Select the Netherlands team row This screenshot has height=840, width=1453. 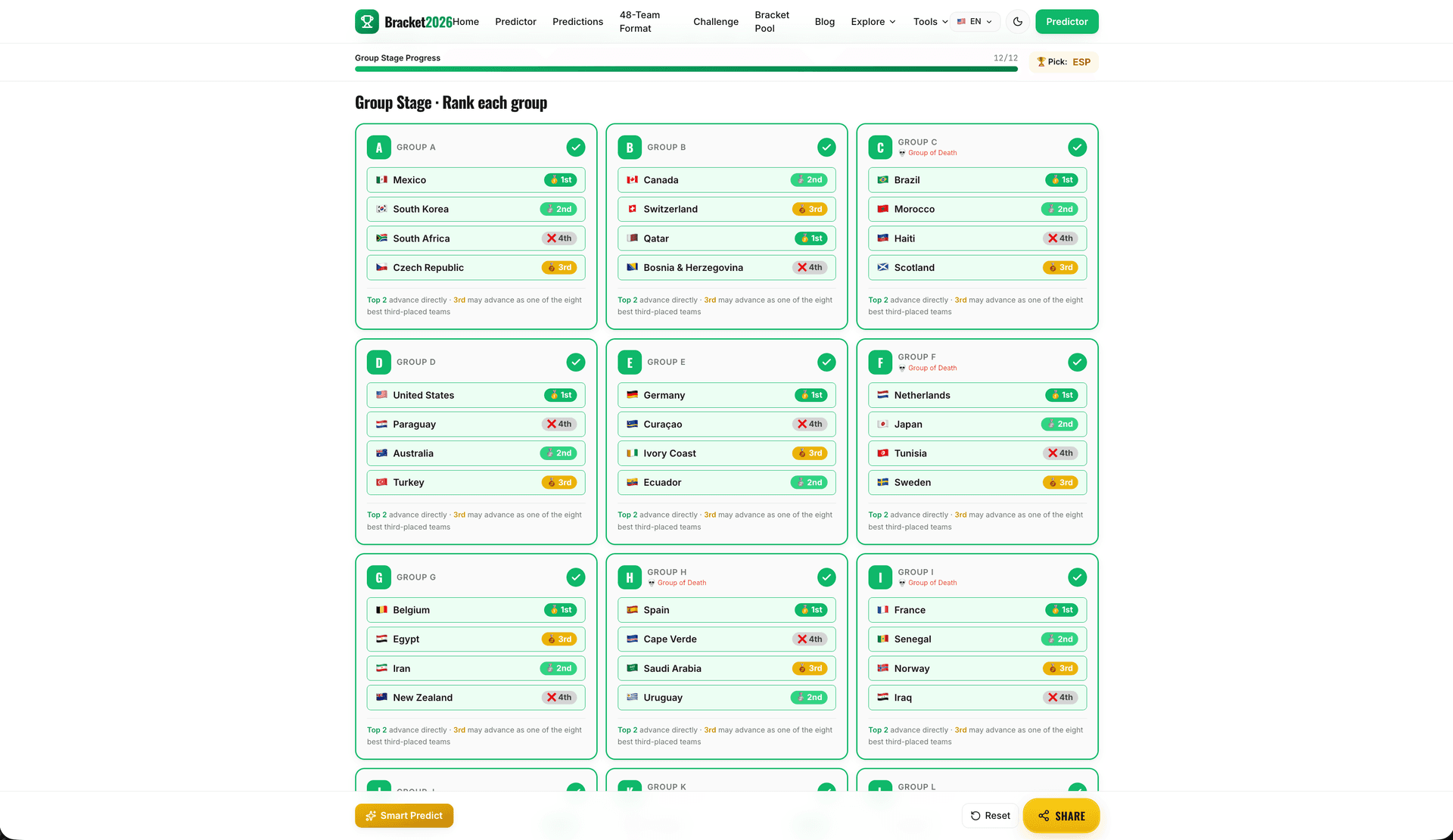[x=977, y=395]
